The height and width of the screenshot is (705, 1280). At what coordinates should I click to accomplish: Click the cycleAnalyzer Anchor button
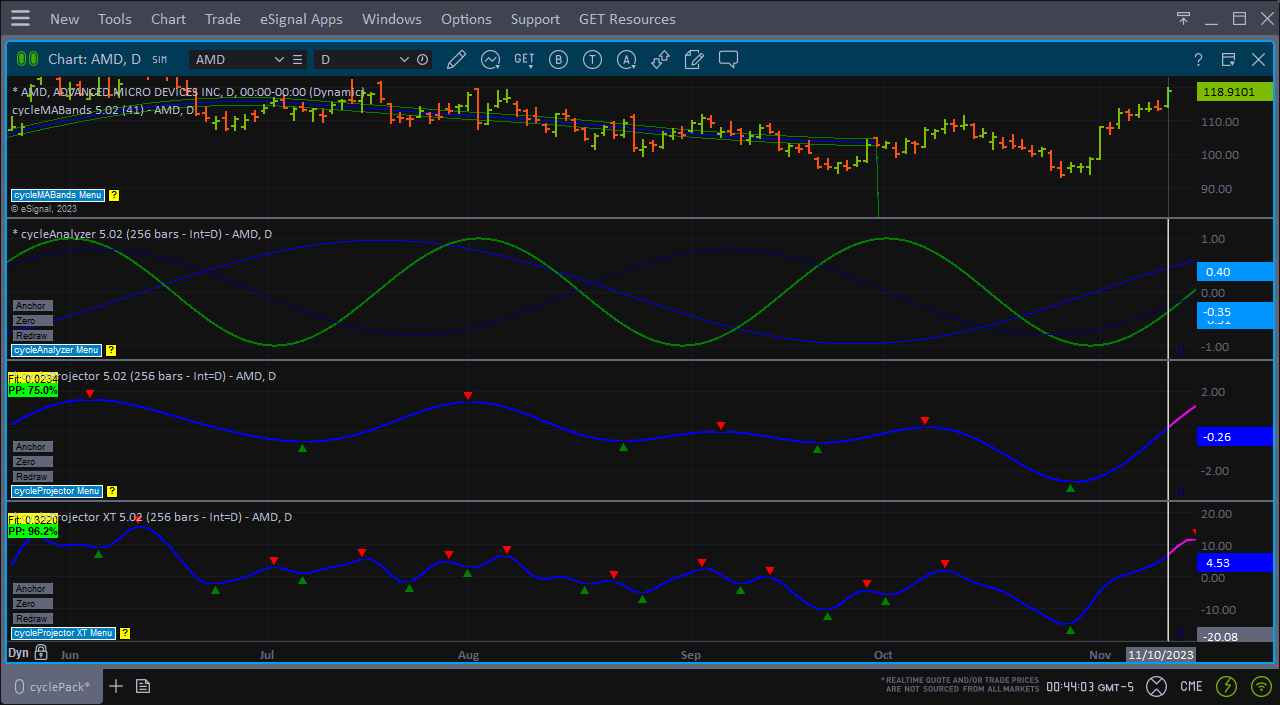pyautogui.click(x=32, y=306)
